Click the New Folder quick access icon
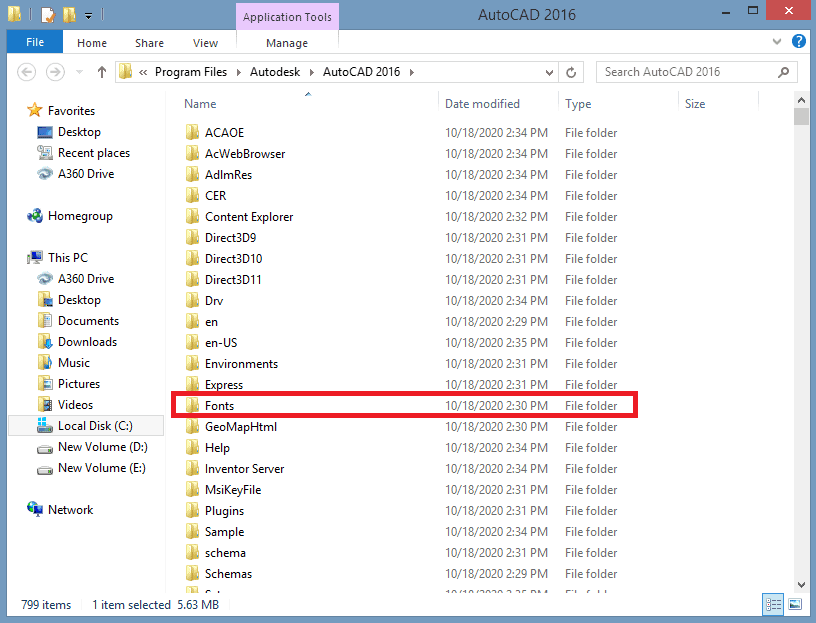816x623 pixels. click(x=69, y=15)
